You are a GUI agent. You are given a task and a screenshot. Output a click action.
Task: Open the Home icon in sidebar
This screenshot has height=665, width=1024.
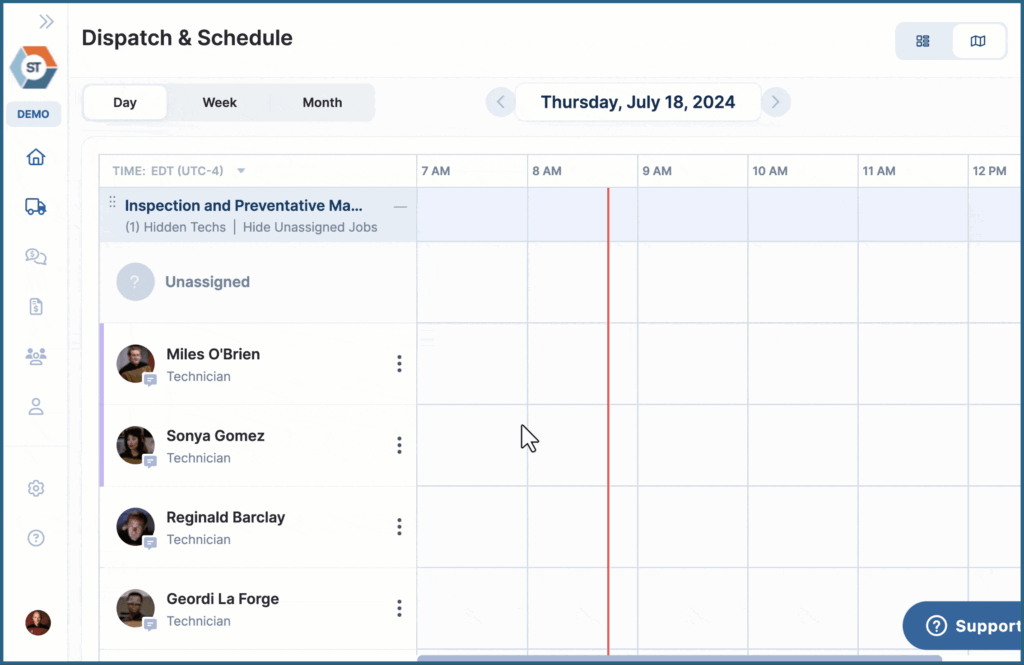coord(36,157)
